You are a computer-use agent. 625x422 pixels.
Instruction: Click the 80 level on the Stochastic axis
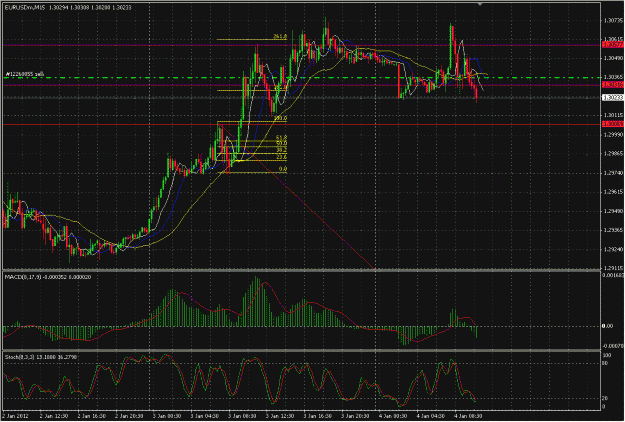click(604, 363)
